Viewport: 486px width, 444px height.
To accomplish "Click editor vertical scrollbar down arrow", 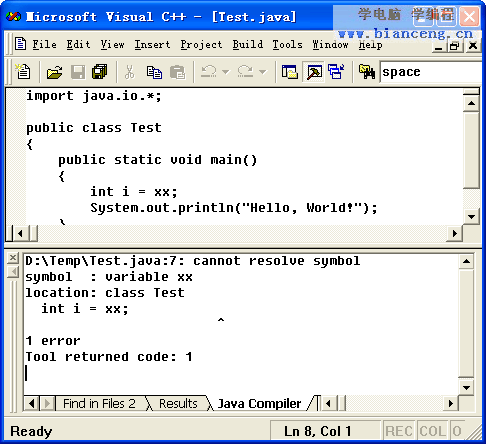I will point(471,217).
